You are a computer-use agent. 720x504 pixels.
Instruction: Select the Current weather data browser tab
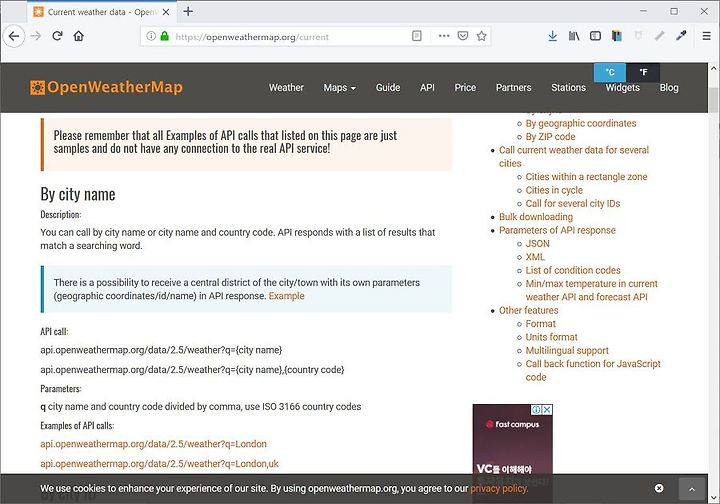coord(102,12)
